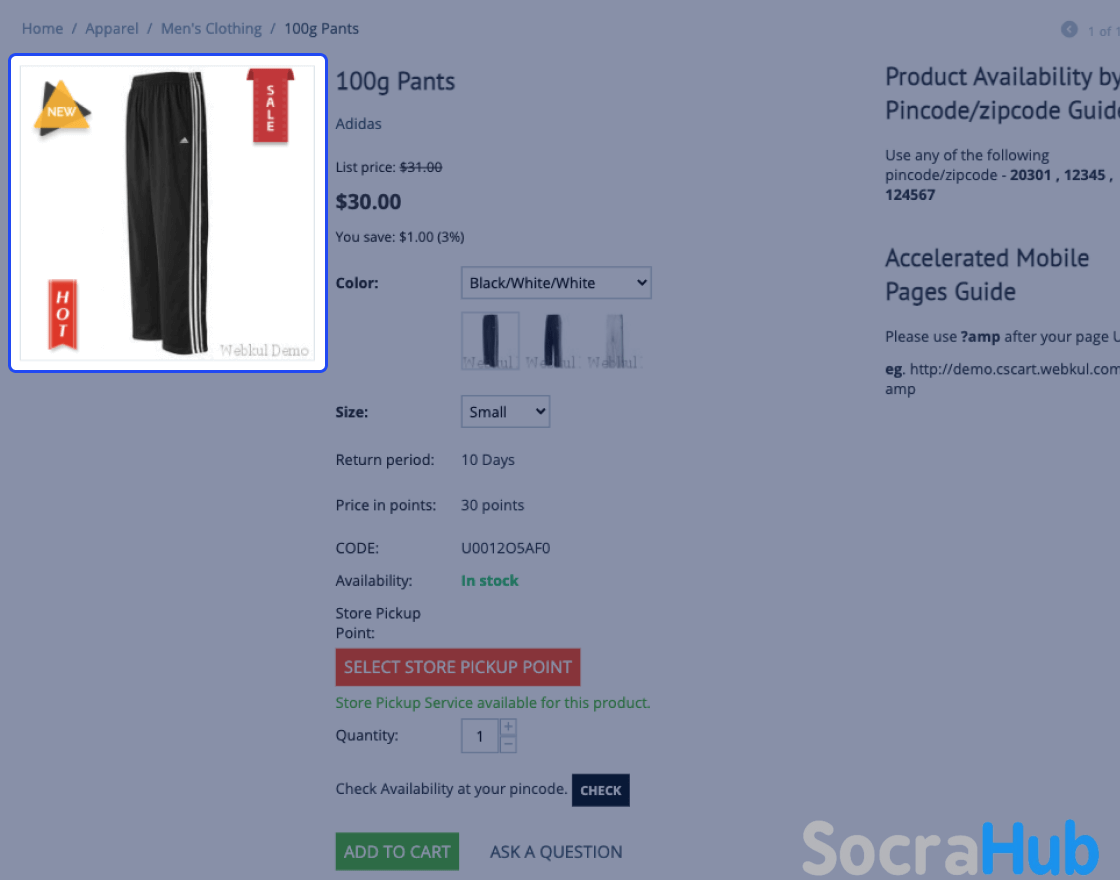The height and width of the screenshot is (880, 1120).
Task: Increase quantity with the plus stepper
Action: point(508,727)
